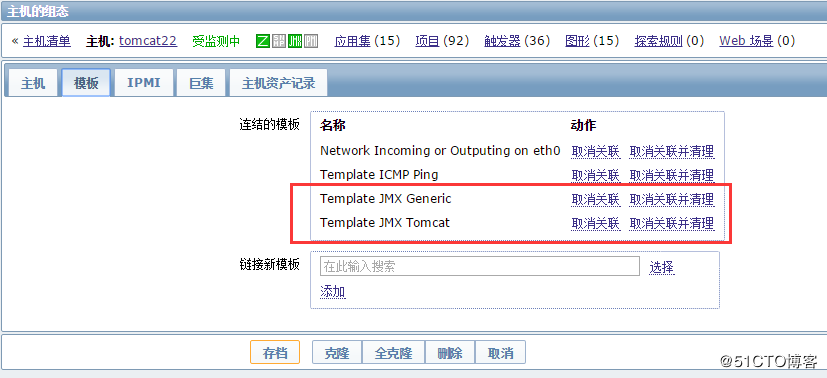
Task: Click the SNMP availability icon
Action: click(x=279, y=41)
